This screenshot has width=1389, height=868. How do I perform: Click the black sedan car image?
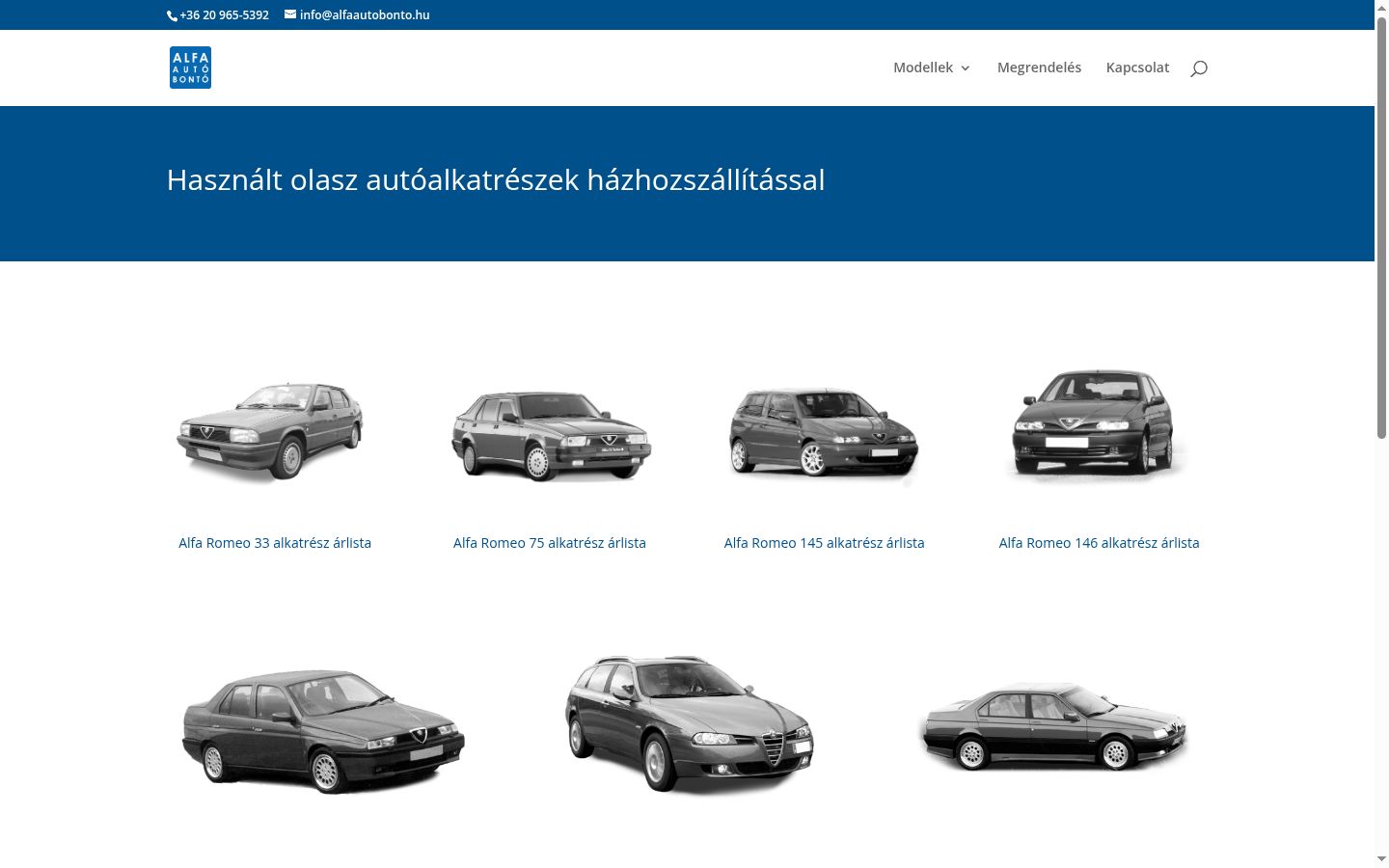1052,726
